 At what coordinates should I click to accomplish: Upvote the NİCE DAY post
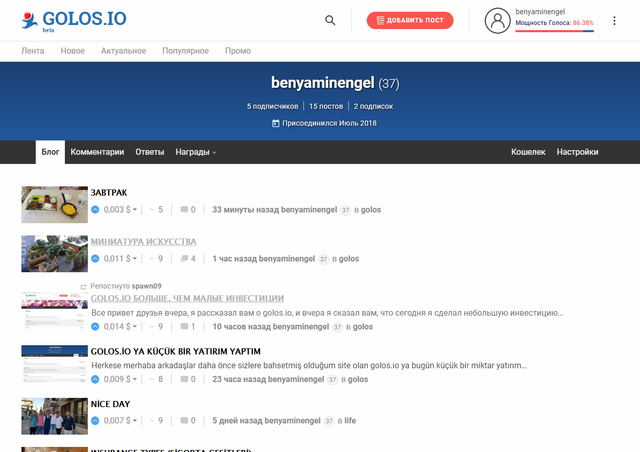coord(95,421)
